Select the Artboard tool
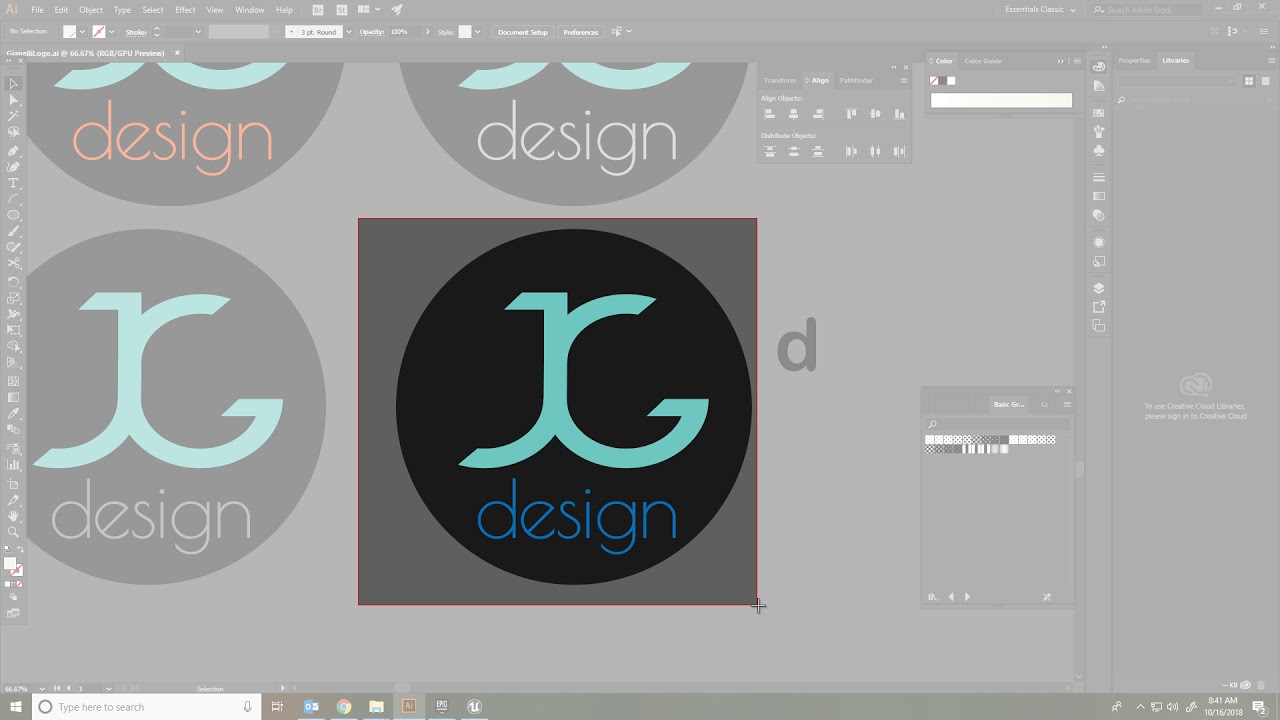 (14, 484)
